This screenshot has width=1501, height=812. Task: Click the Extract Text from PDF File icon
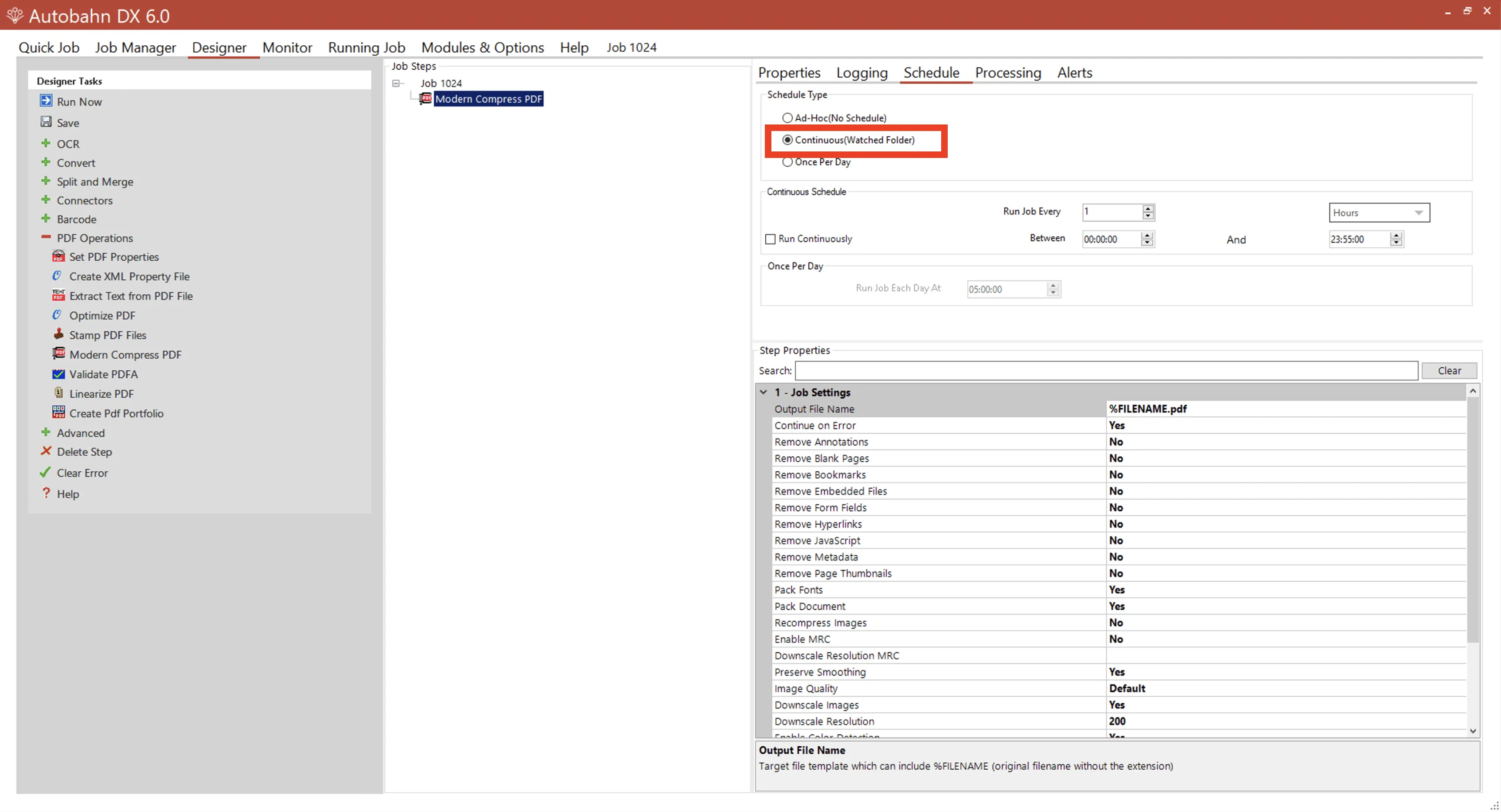58,295
